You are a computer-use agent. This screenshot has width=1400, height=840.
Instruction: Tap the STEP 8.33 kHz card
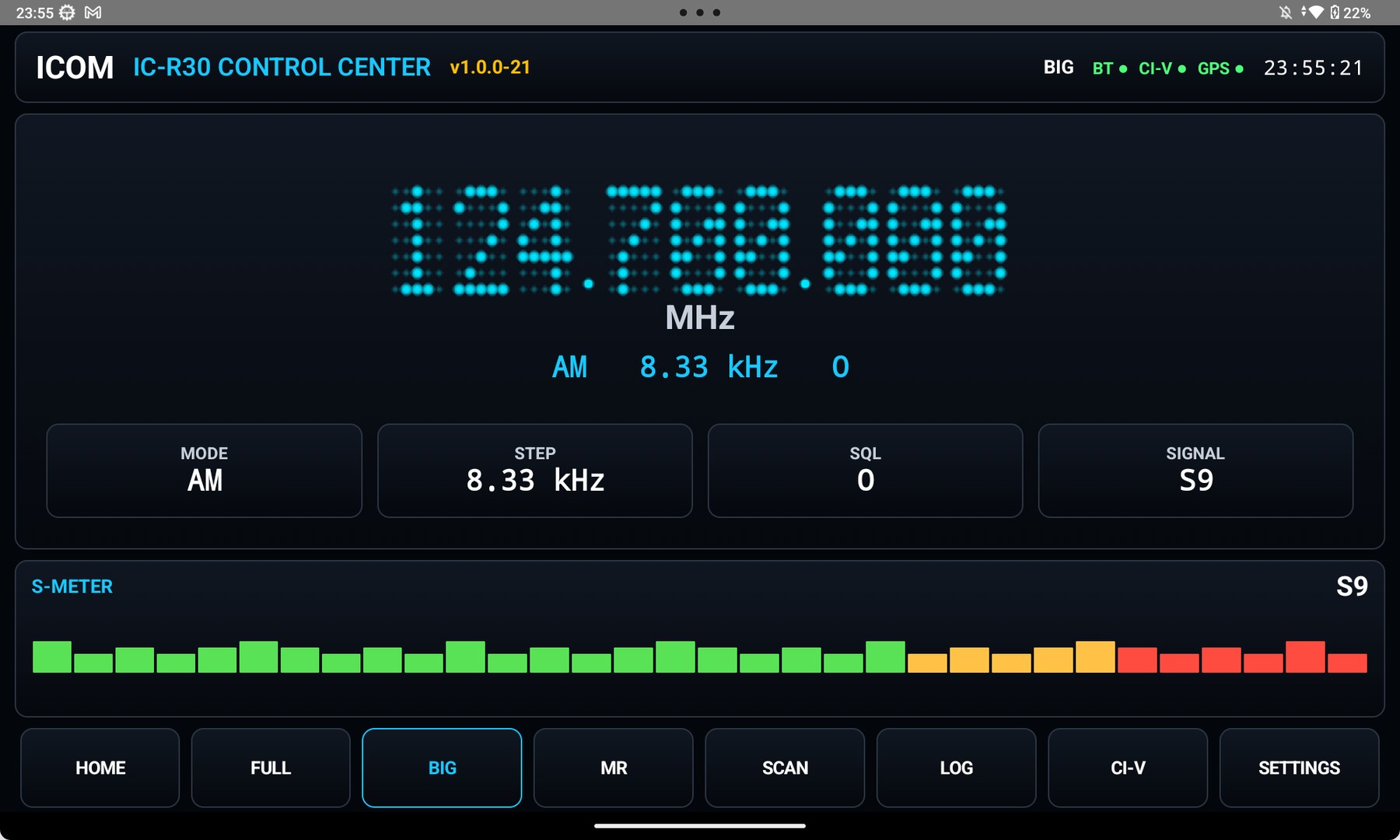click(x=535, y=471)
